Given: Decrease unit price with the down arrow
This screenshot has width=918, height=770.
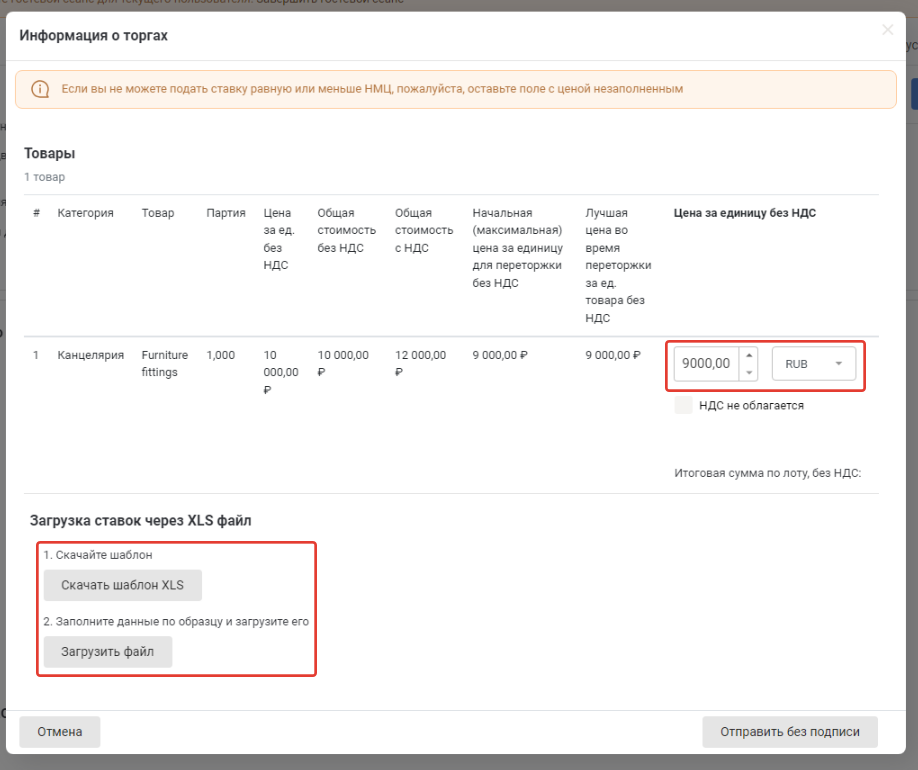Looking at the screenshot, I should tap(750, 373).
